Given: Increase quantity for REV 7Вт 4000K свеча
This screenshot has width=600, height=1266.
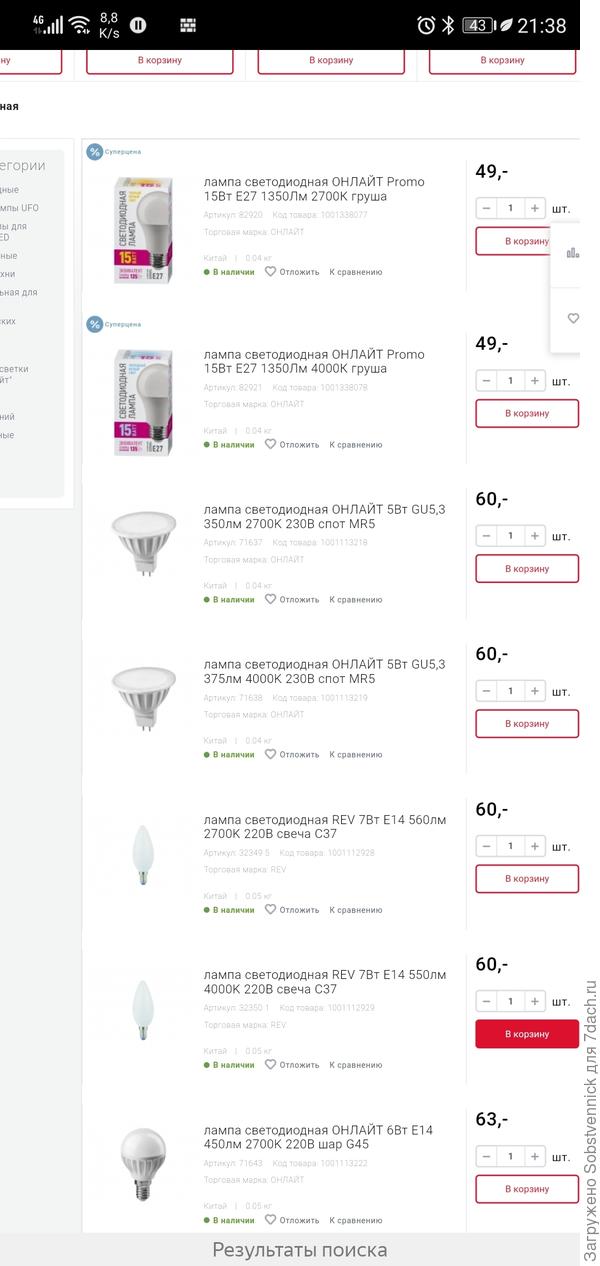Looking at the screenshot, I should pyautogui.click(x=535, y=1001).
